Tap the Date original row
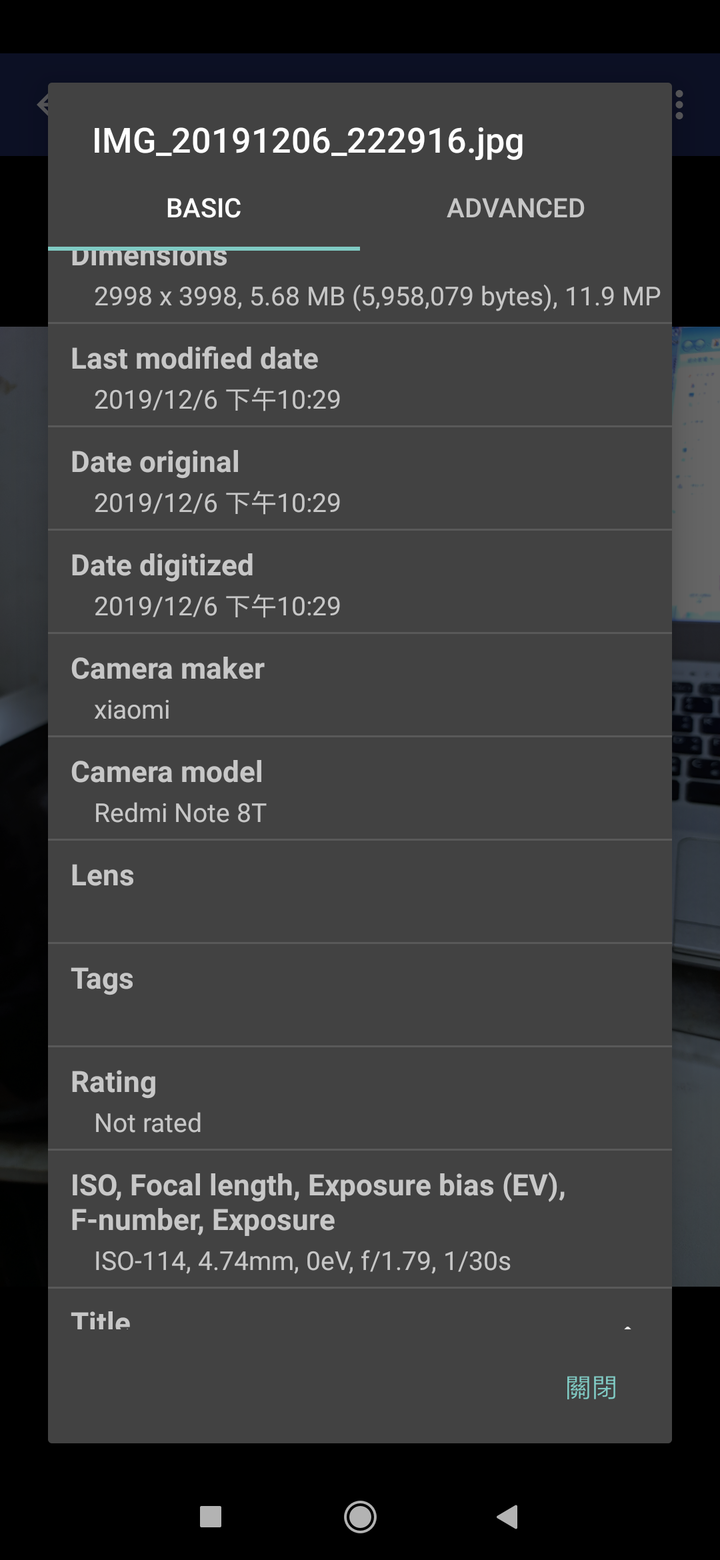Viewport: 720px width, 1560px height. (360, 479)
